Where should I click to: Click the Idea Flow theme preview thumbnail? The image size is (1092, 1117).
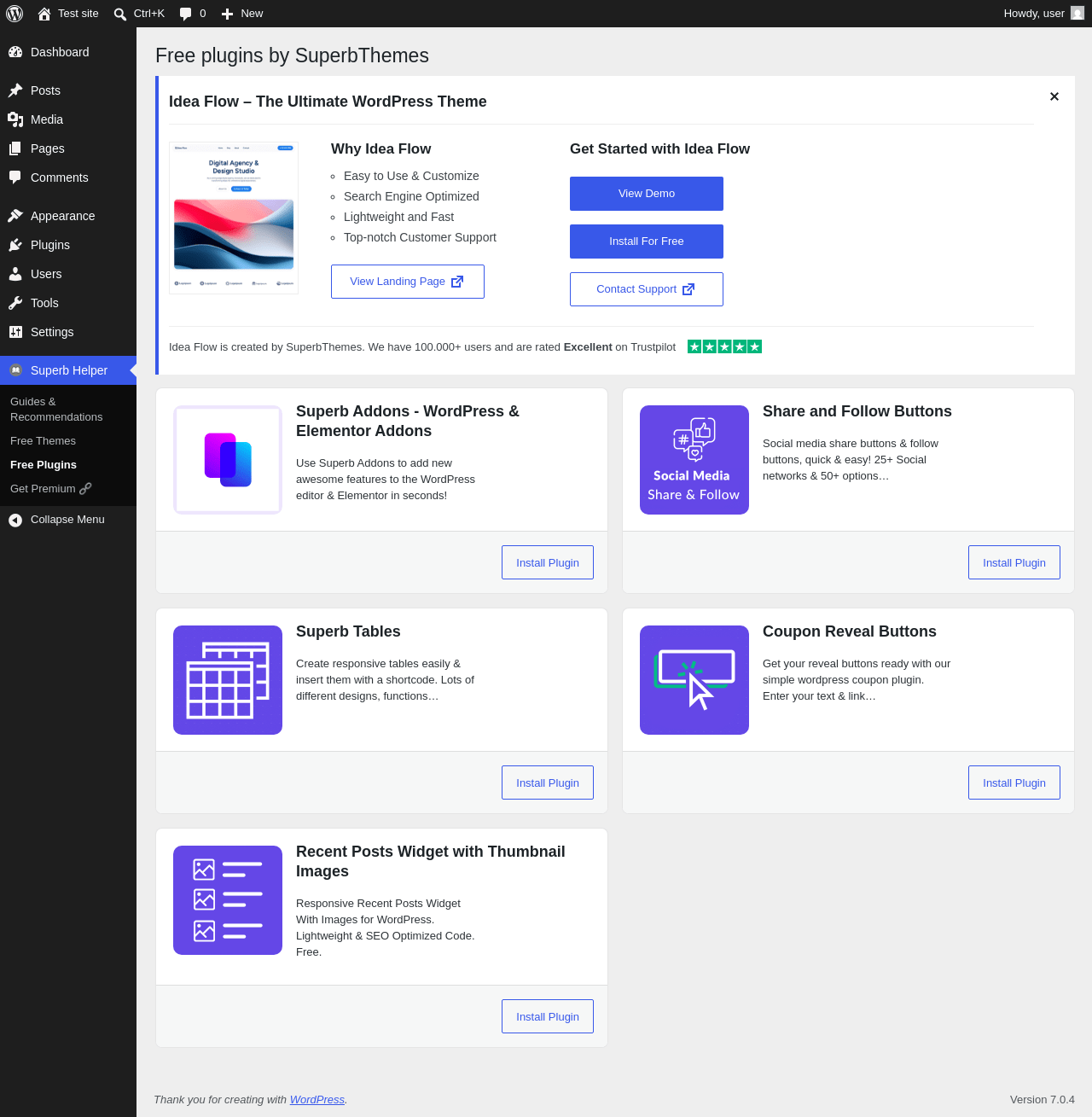[x=234, y=218]
